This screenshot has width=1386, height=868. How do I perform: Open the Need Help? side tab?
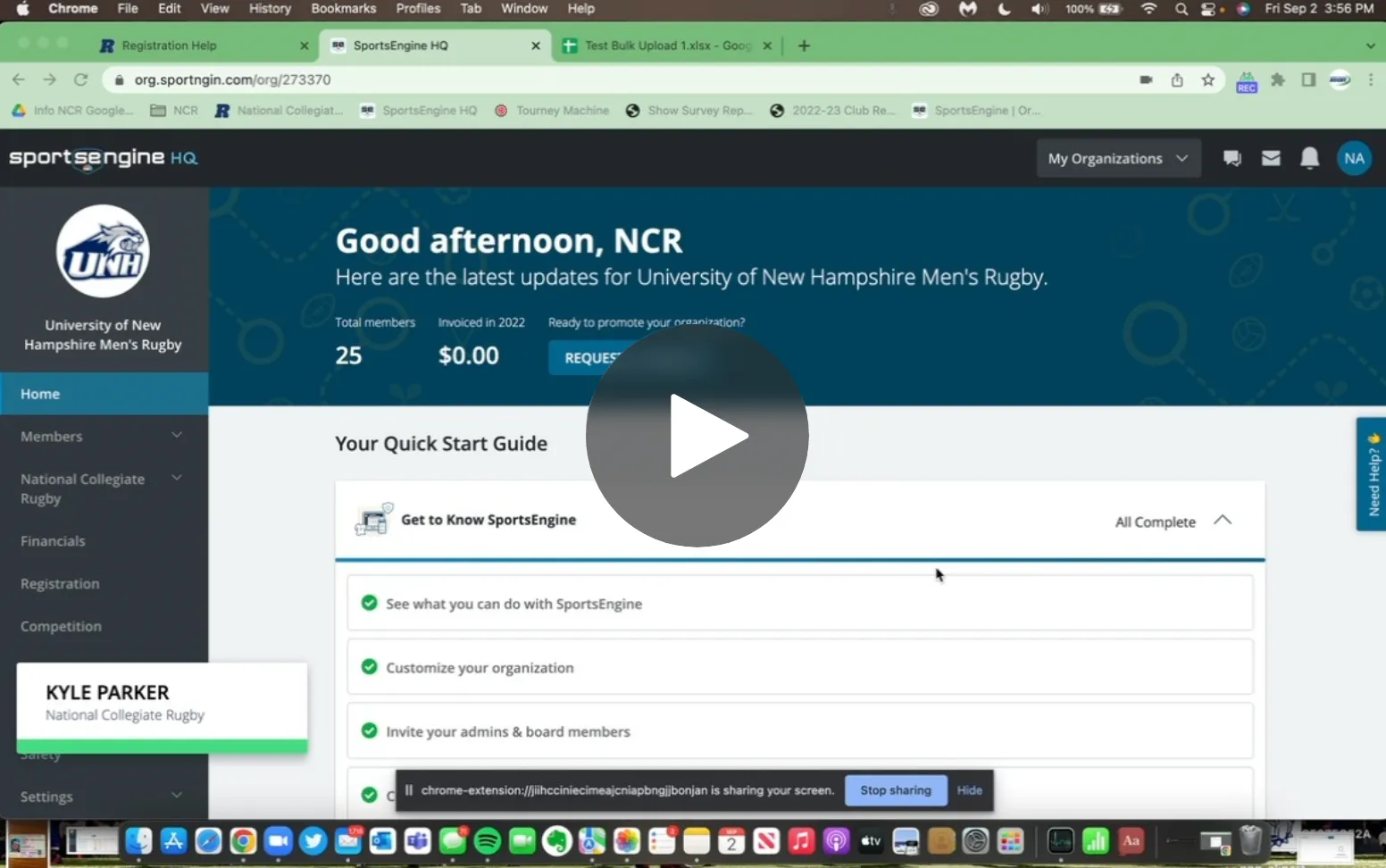pyautogui.click(x=1372, y=474)
